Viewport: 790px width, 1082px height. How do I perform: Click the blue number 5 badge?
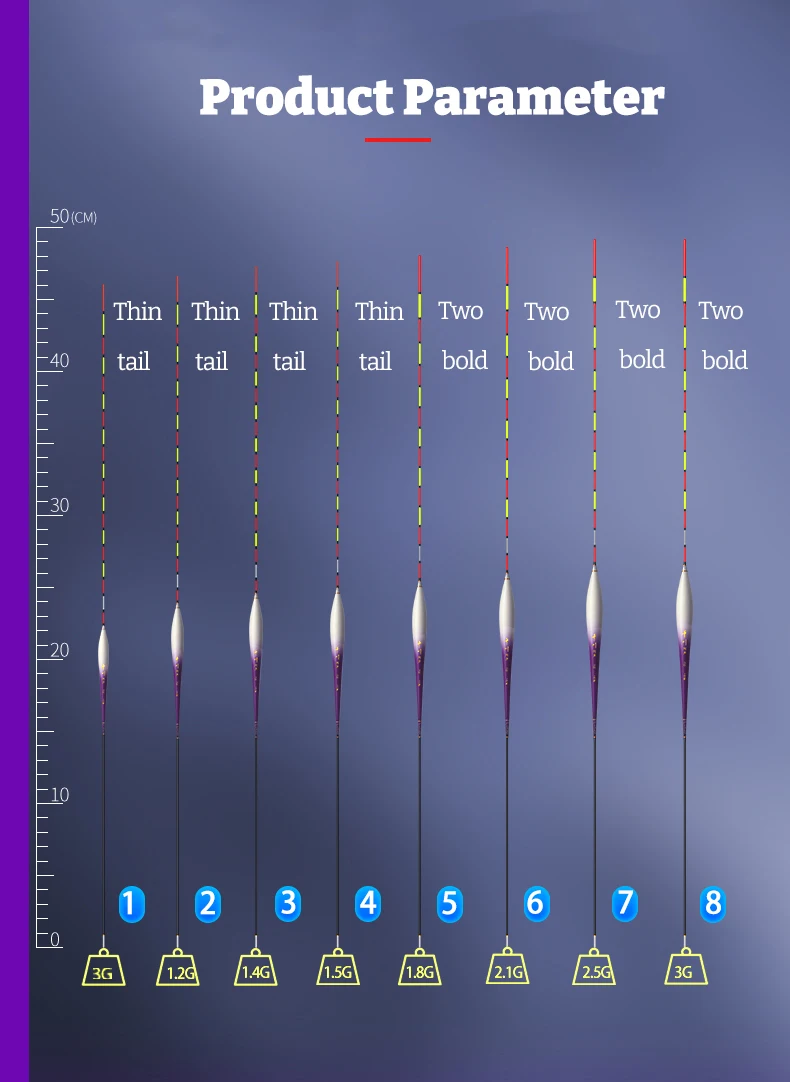(449, 904)
